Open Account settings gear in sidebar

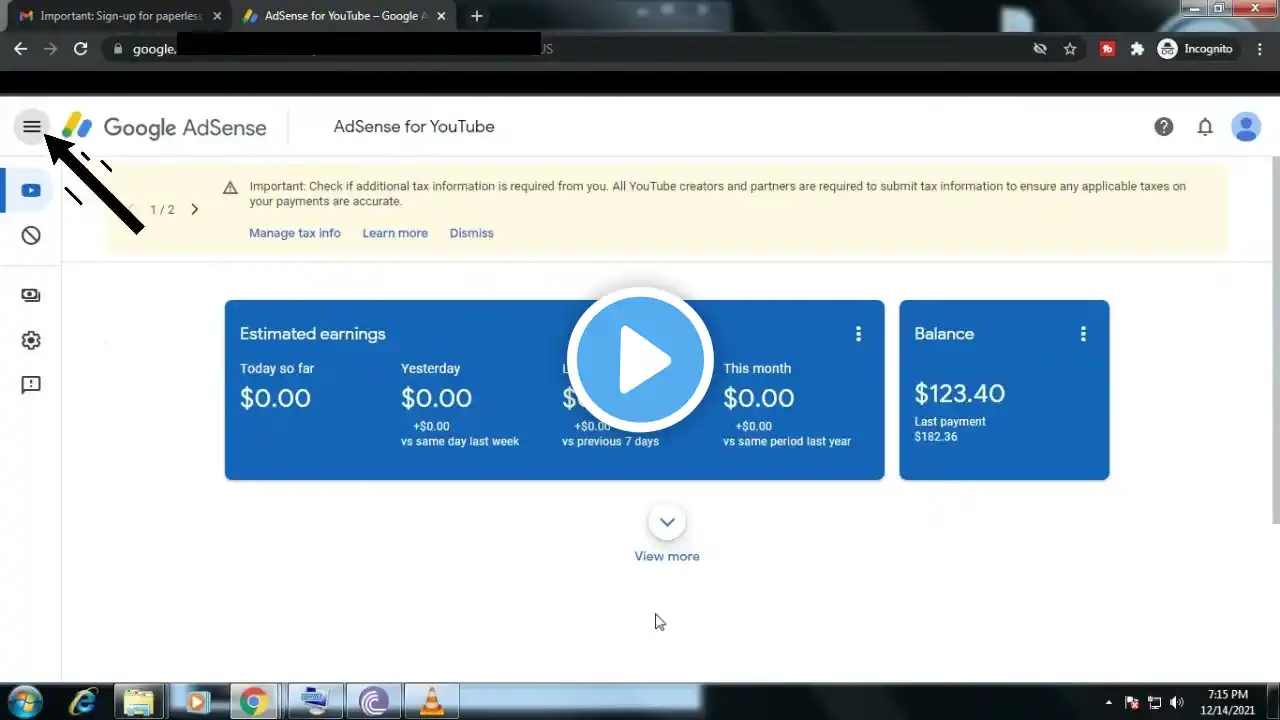(x=31, y=340)
